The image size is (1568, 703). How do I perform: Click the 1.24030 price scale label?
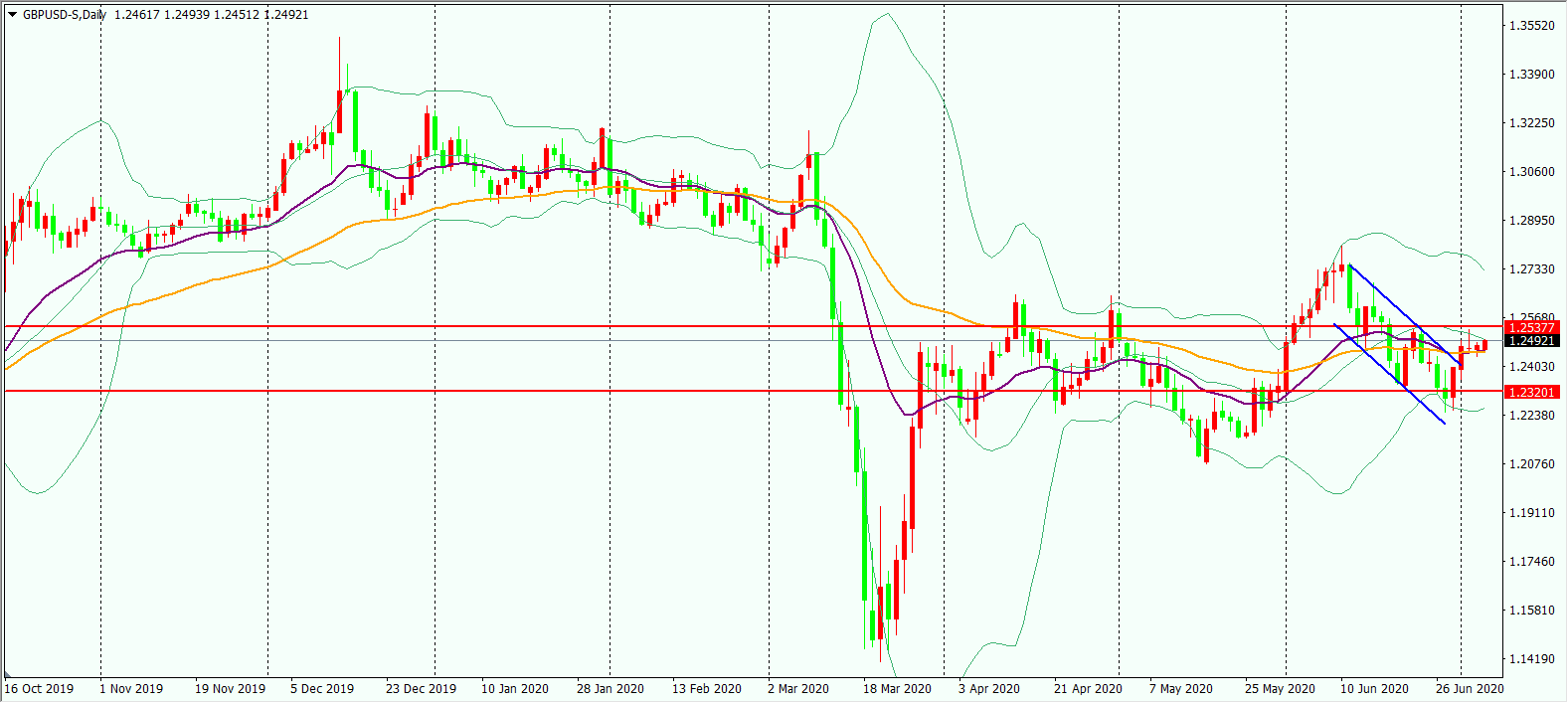click(1531, 366)
